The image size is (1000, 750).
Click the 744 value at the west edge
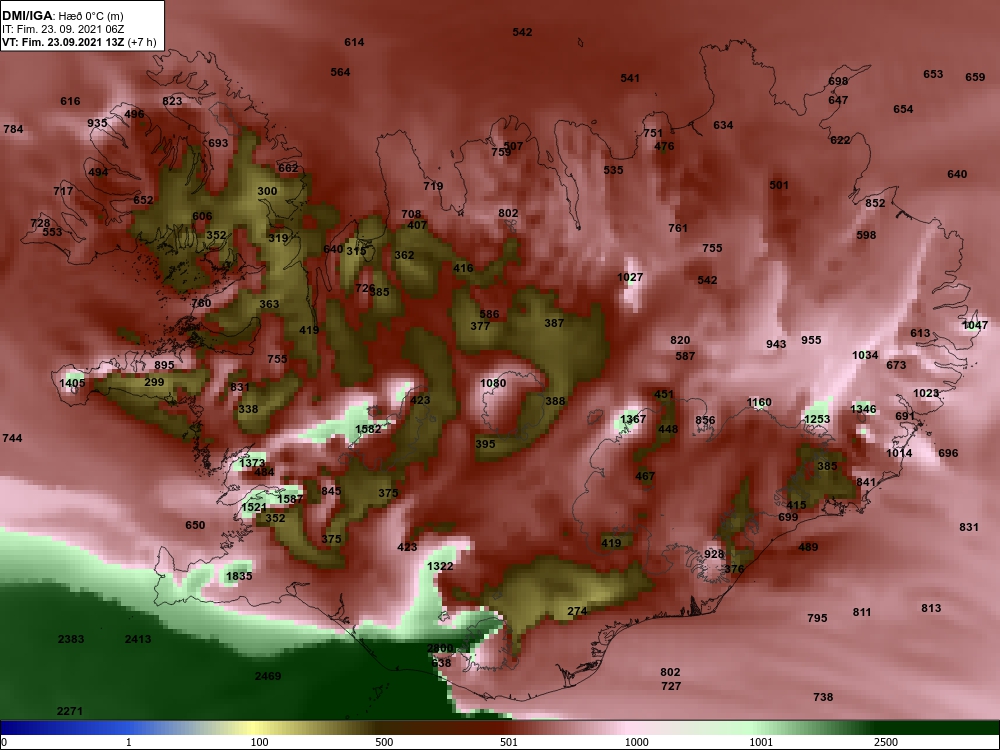[12, 438]
